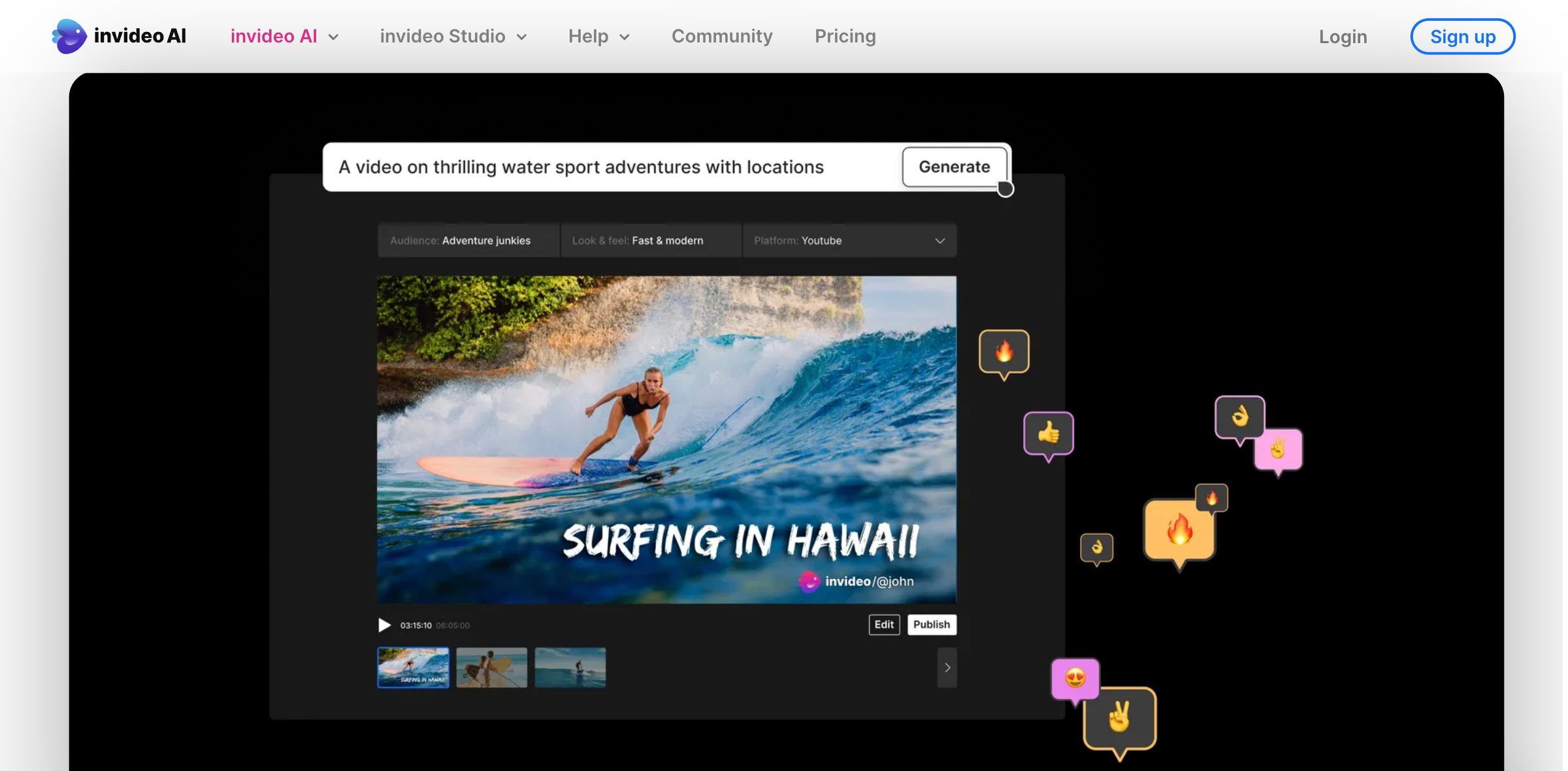The height and width of the screenshot is (771, 1568).
Task: Click the thumbs up reaction bubble
Action: (1048, 433)
